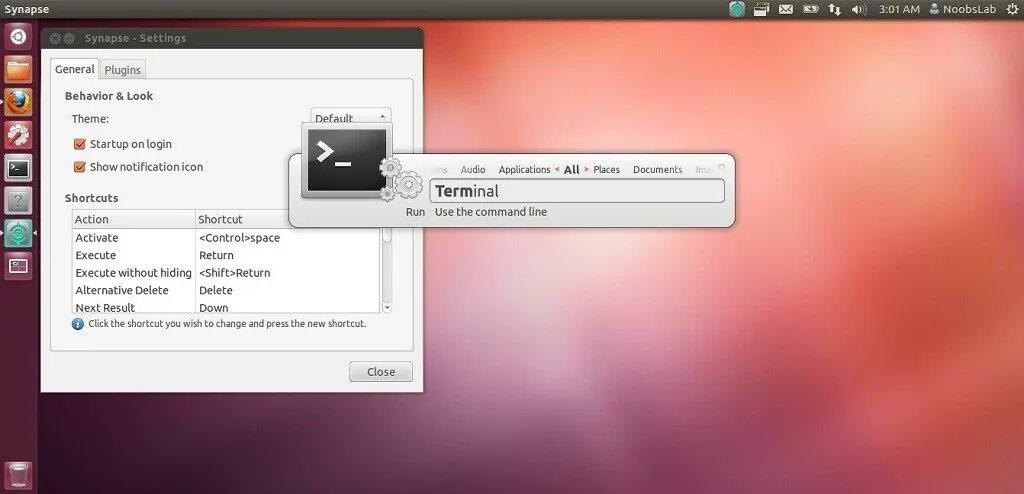The image size is (1024, 494).
Task: Click the large Terminal icon in Synapse
Action: pos(346,160)
